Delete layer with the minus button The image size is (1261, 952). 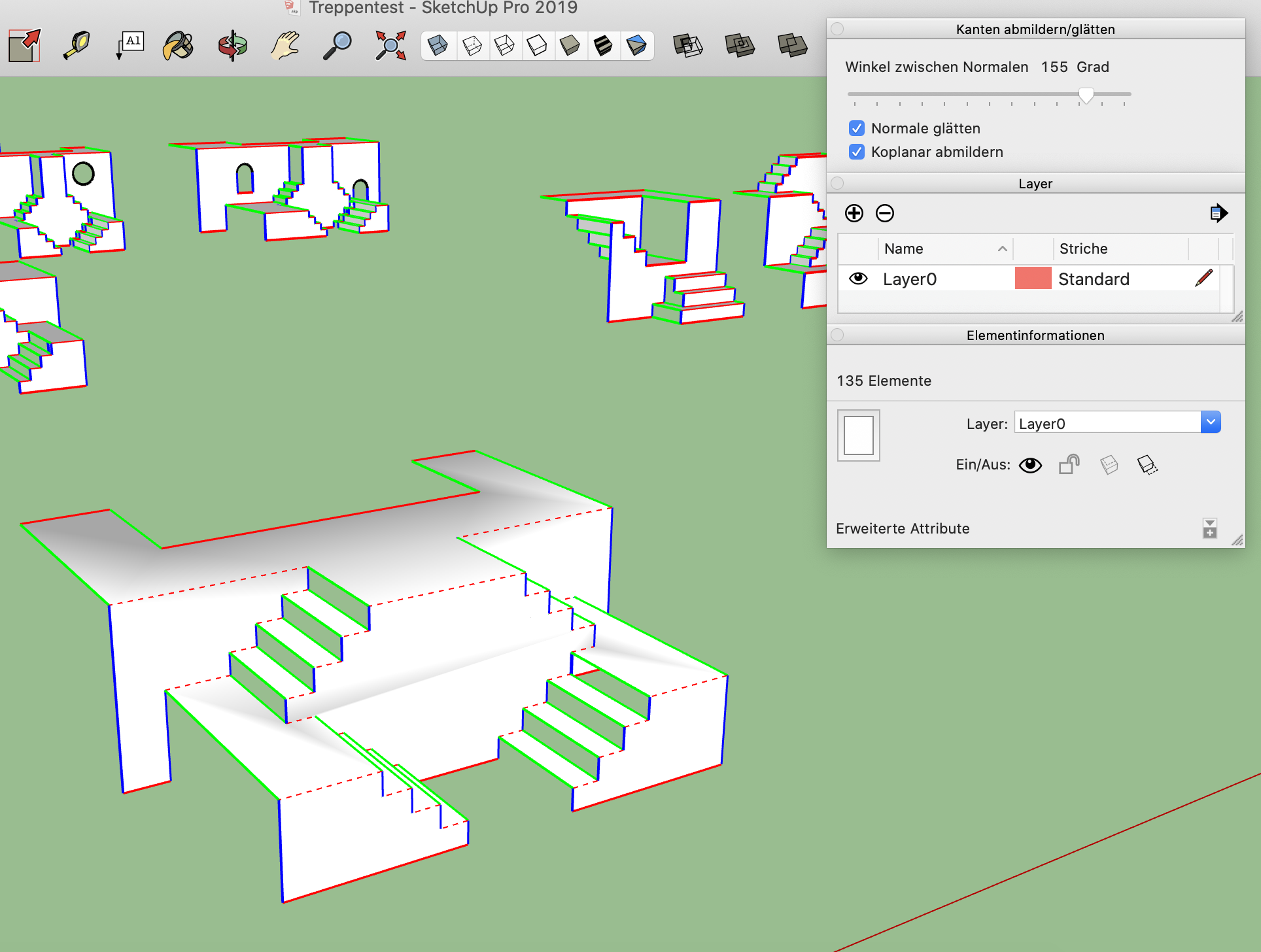[x=885, y=213]
